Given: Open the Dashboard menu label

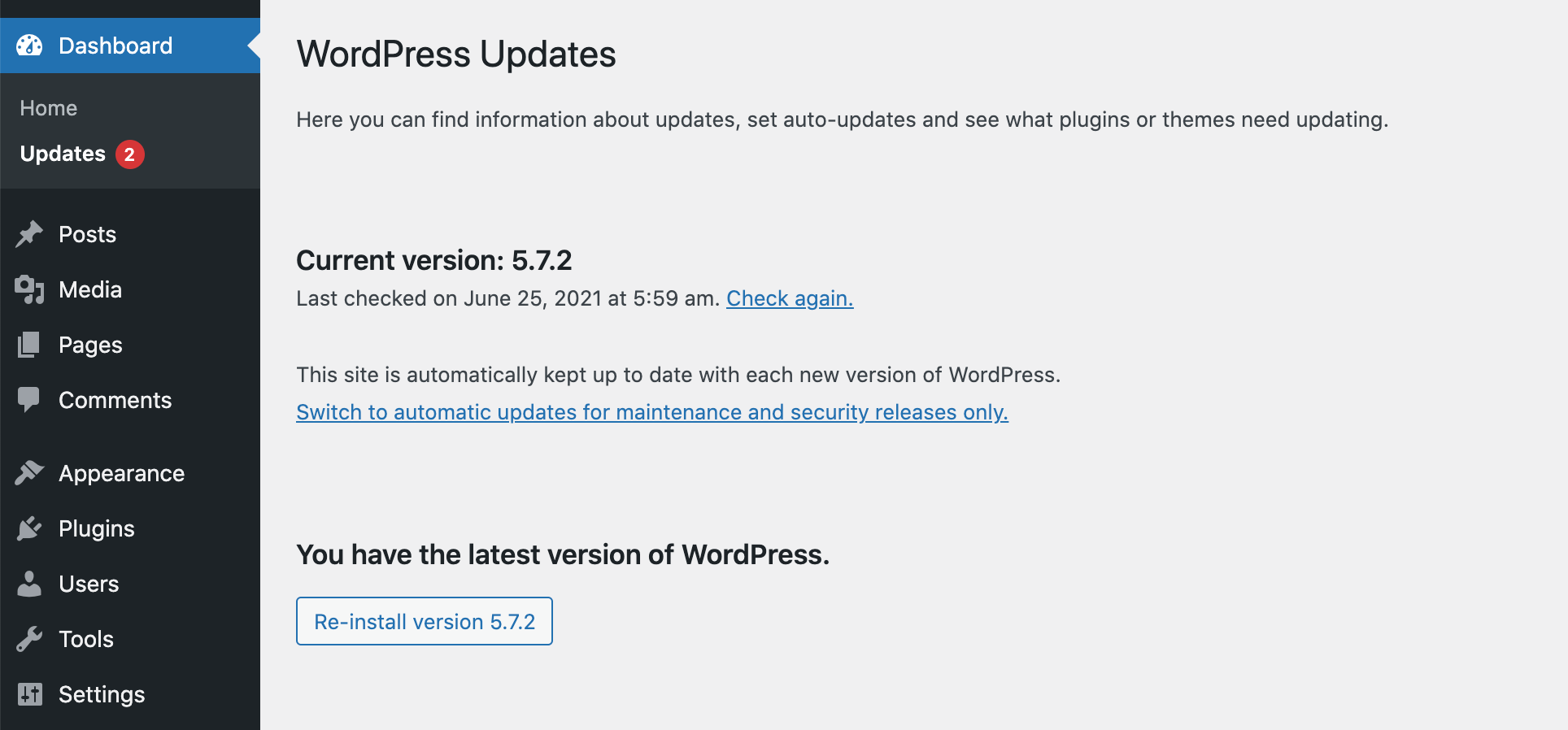Looking at the screenshot, I should (x=115, y=46).
